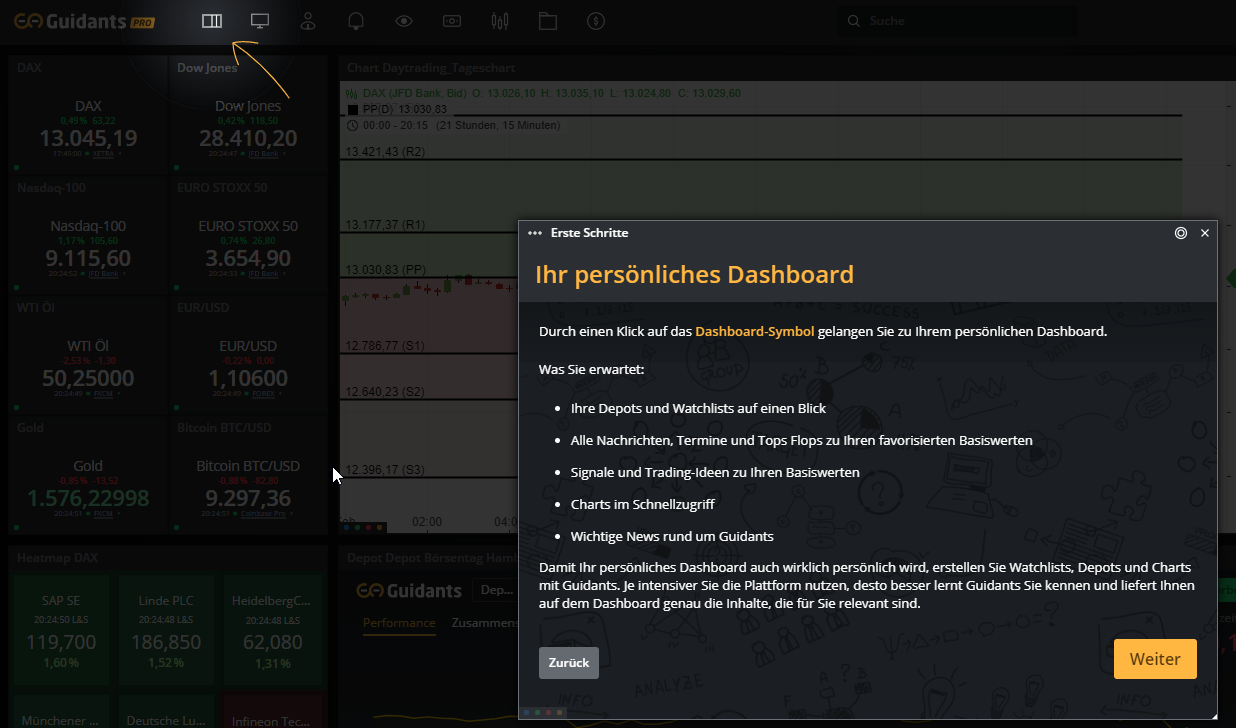Select the Deutsche Lu... heatmap tile

(x=166, y=711)
